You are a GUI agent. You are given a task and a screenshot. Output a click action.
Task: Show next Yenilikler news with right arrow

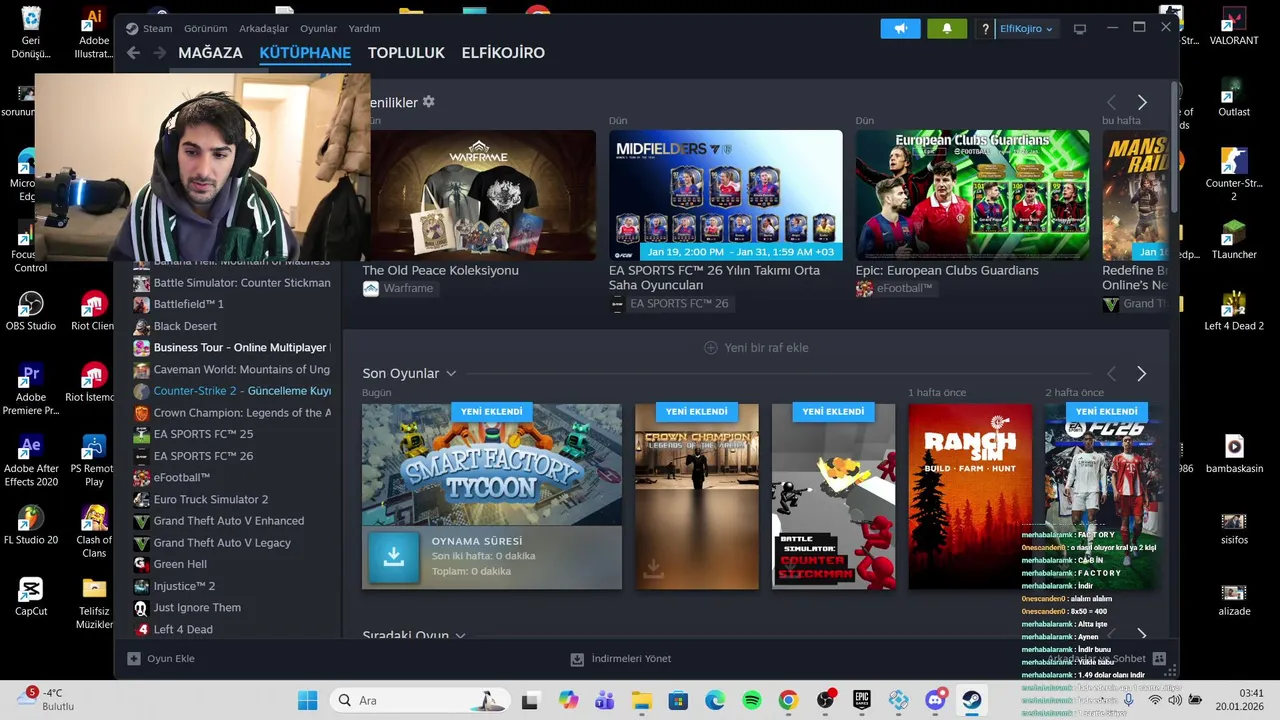[x=1142, y=103]
